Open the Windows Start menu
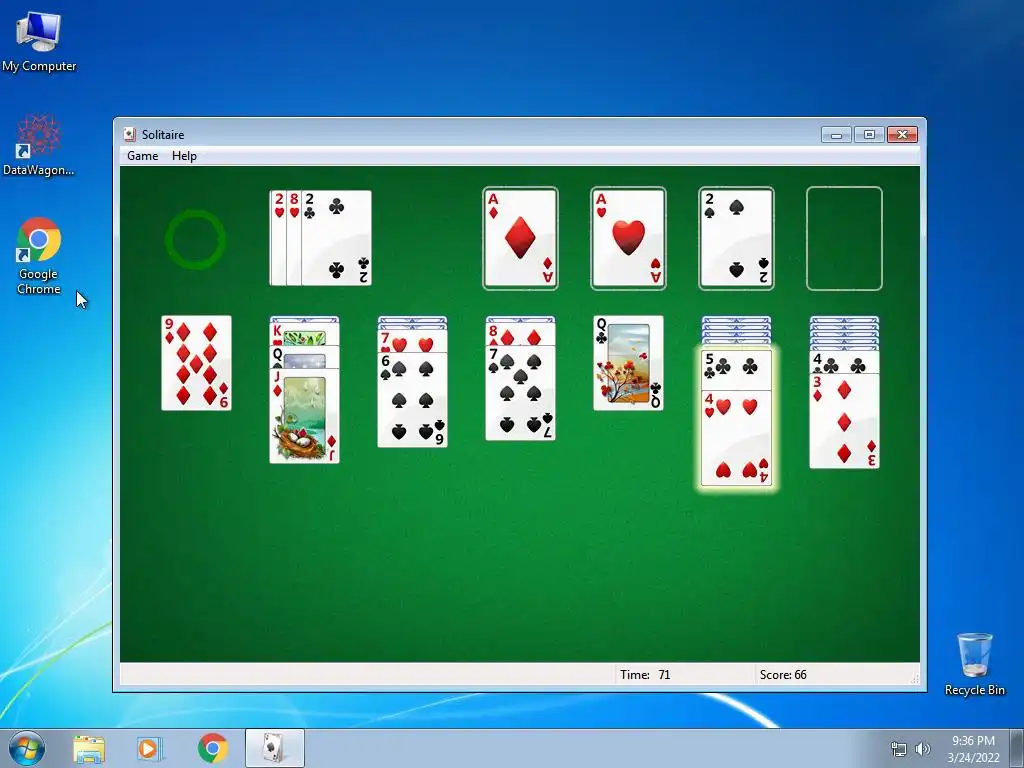The width and height of the screenshot is (1024, 768). (x=27, y=748)
